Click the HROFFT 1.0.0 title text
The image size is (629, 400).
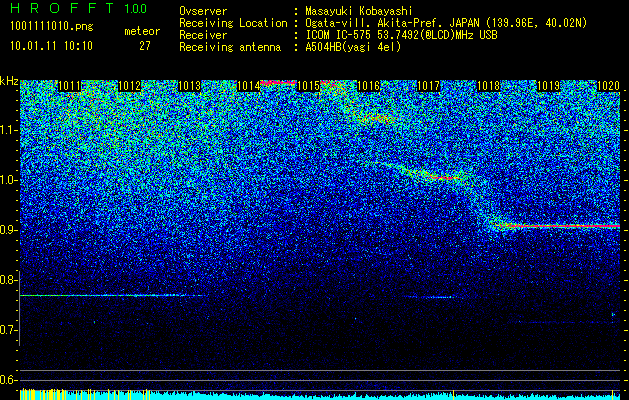78,8
